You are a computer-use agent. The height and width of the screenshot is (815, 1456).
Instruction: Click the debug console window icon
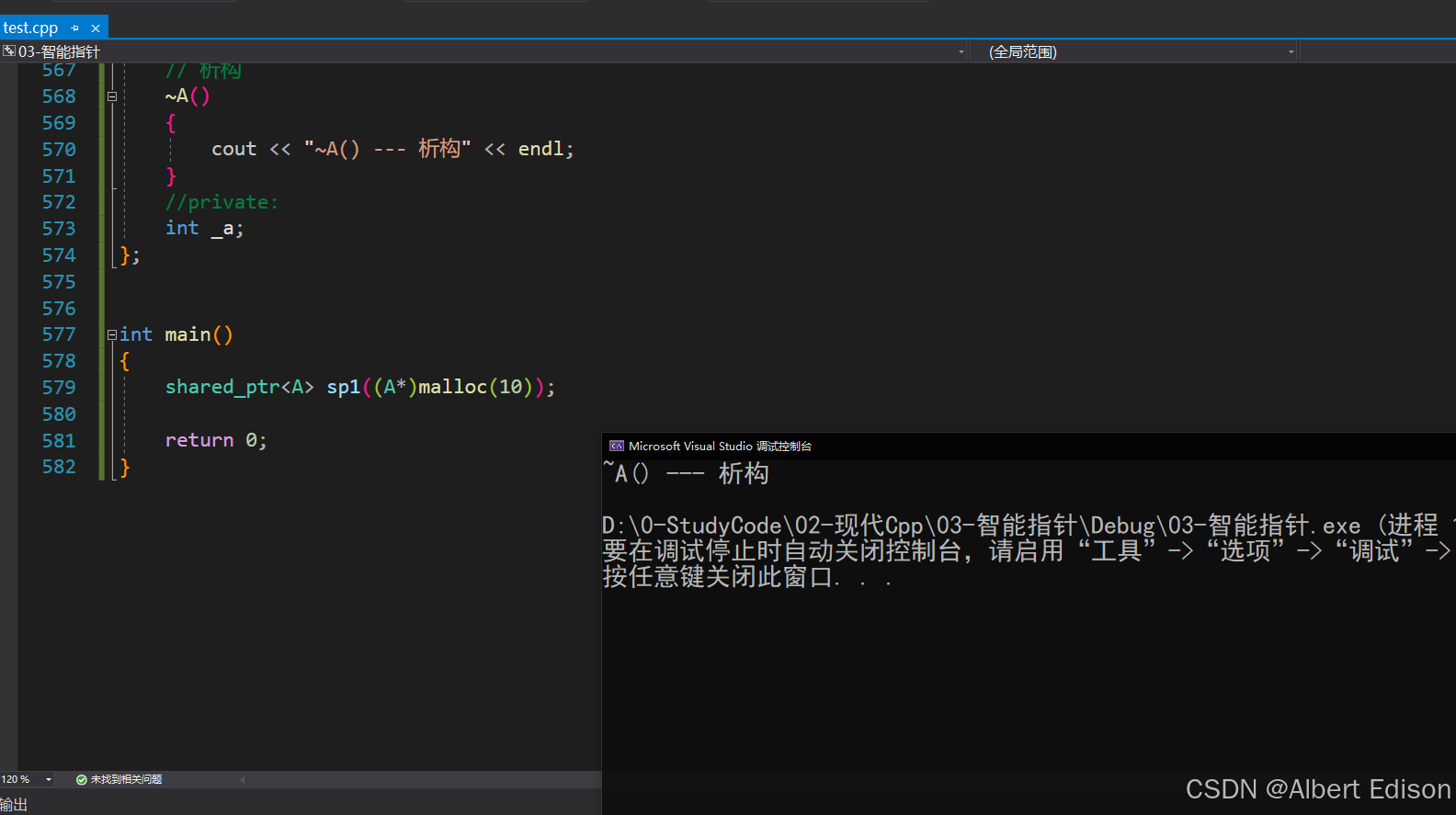(x=617, y=446)
